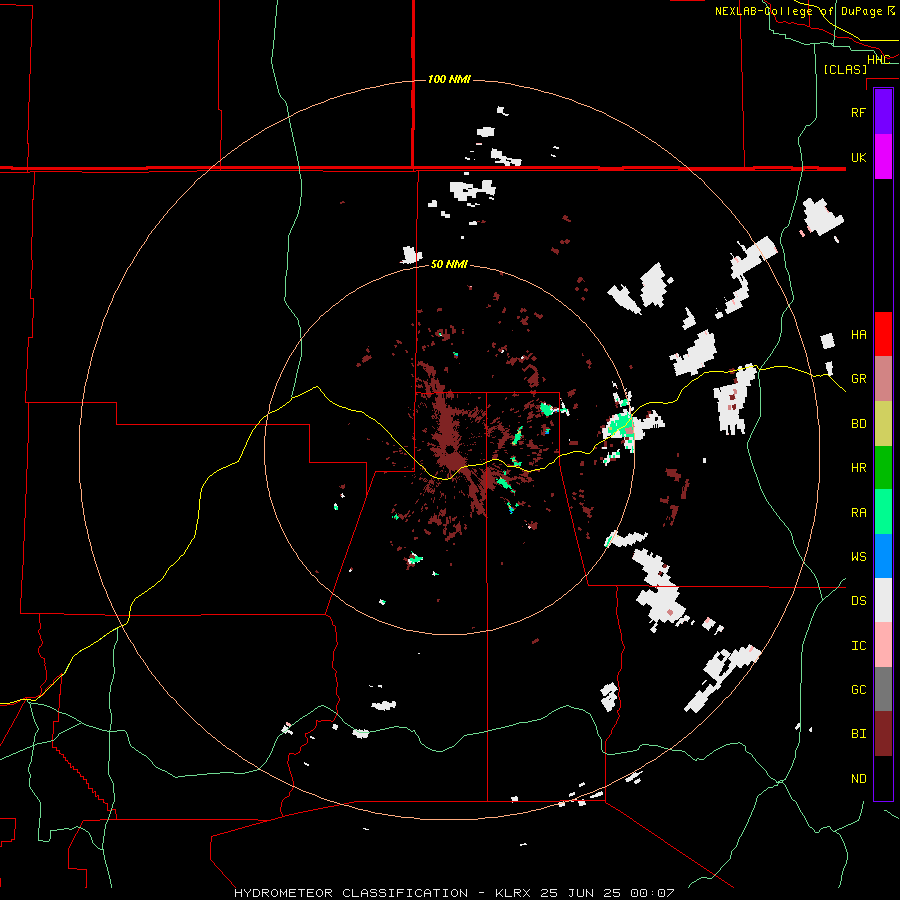The height and width of the screenshot is (900, 900).
Task: Pick the light green RA rain swatch
Action: coord(883,512)
